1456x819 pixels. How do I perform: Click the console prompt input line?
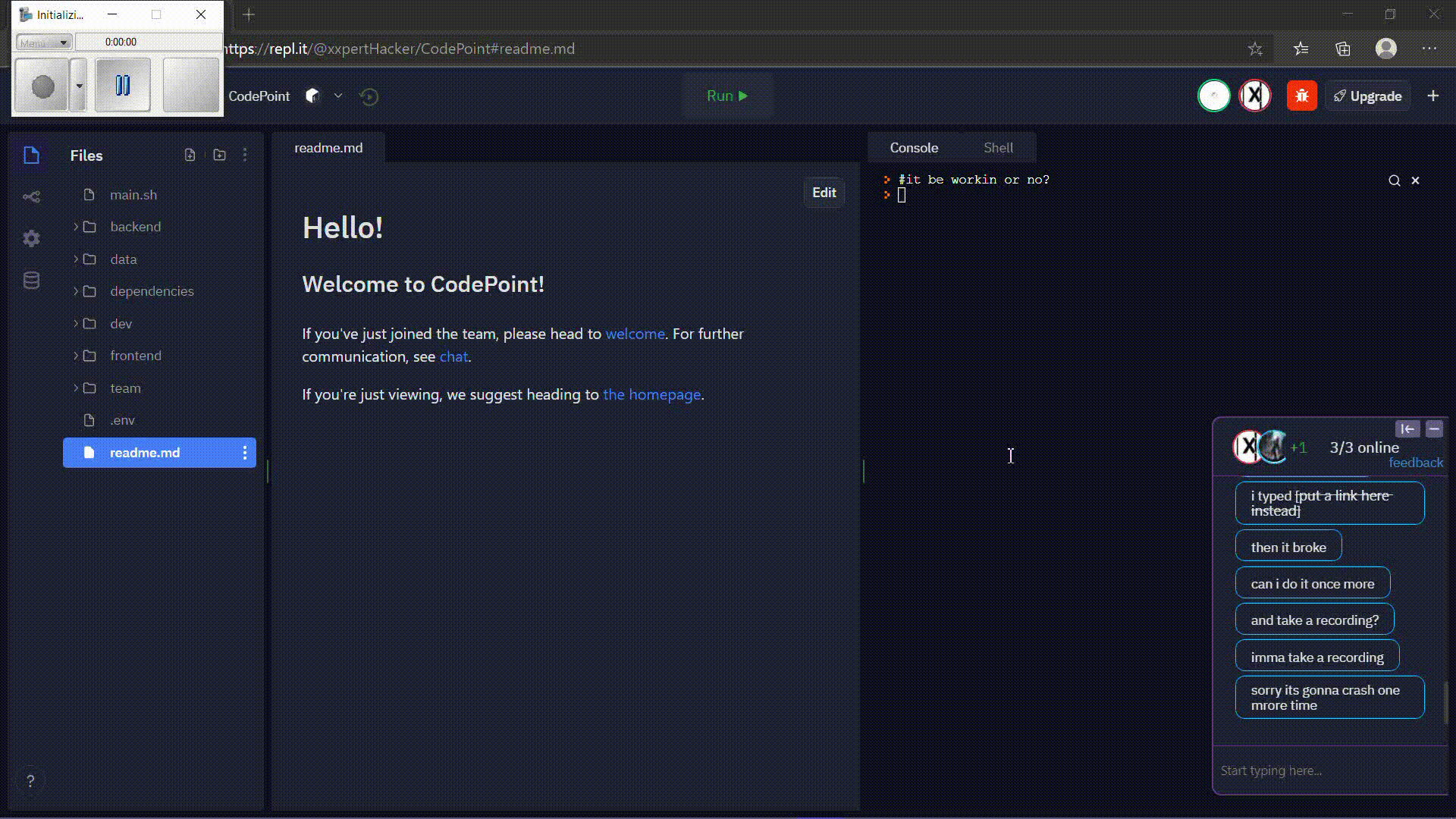(902, 196)
